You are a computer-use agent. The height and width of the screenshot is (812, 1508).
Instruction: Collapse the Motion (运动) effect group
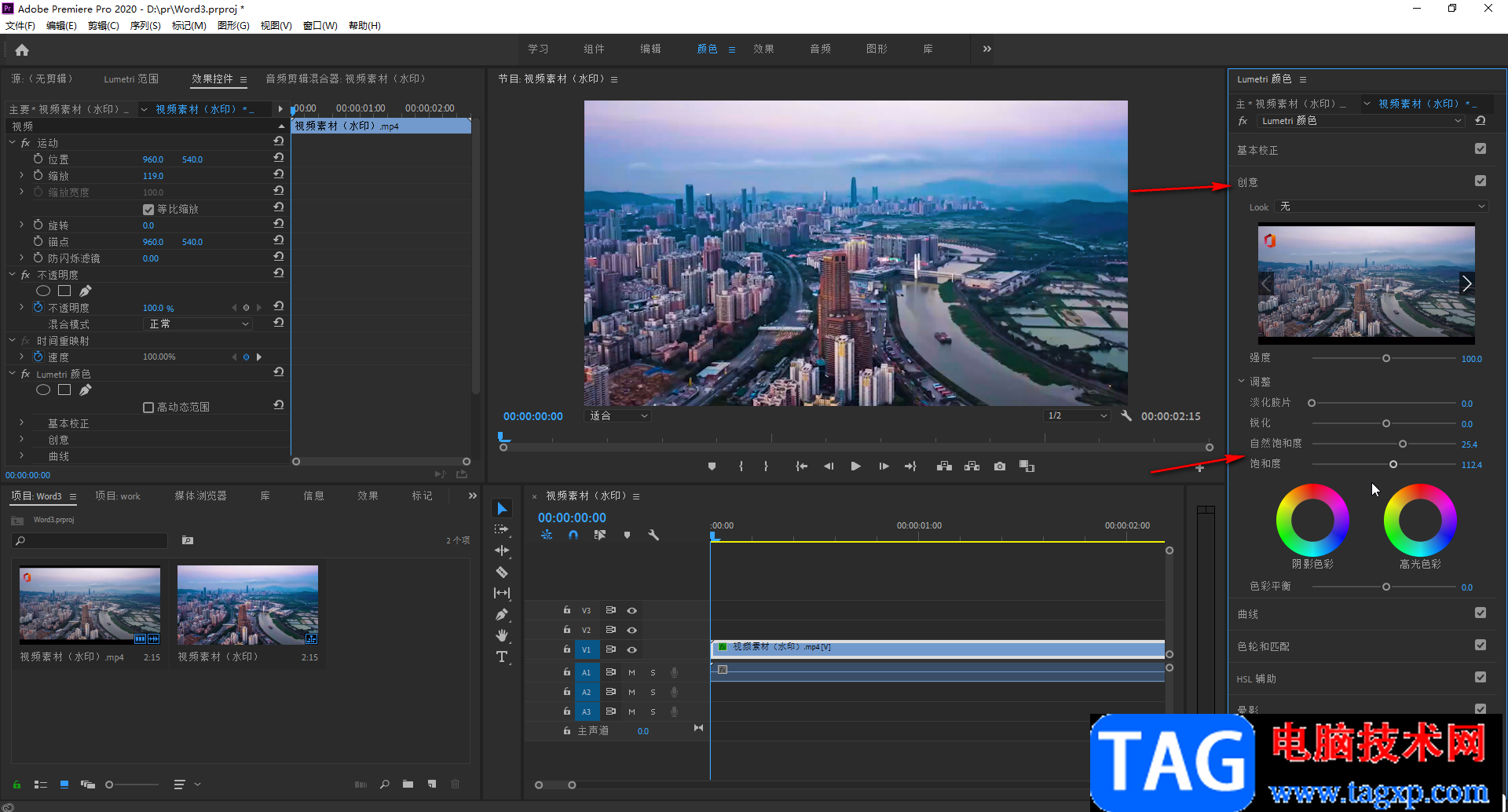(x=13, y=143)
